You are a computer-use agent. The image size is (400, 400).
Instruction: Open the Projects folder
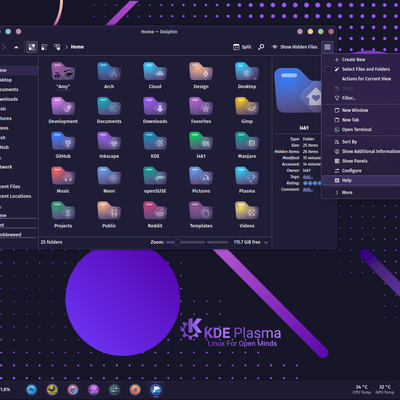[63, 215]
